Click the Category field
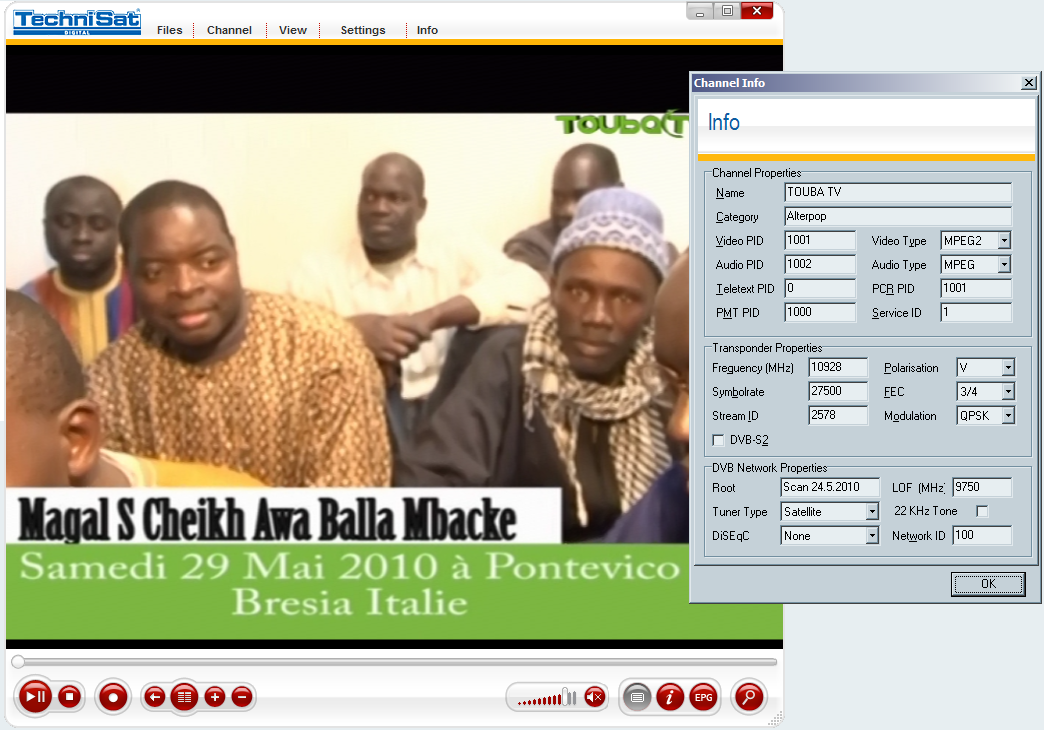1044x730 pixels. 898,216
